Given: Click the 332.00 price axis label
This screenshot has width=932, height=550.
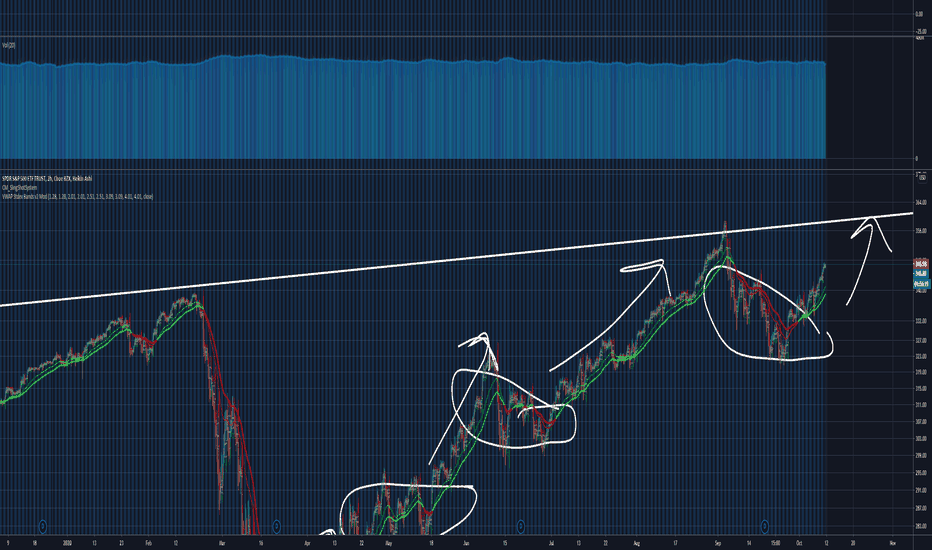Looking at the screenshot, I should click(921, 321).
